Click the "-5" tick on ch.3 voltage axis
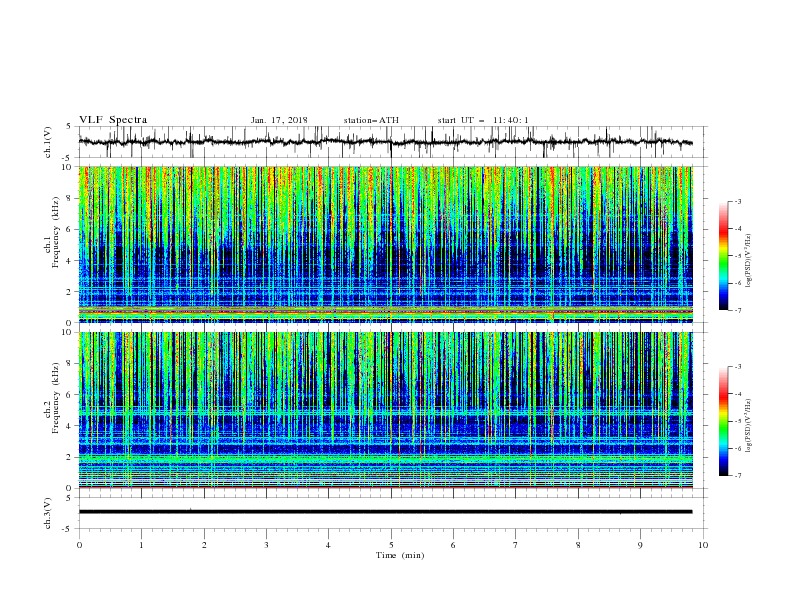The height and width of the screenshot is (612, 792). pyautogui.click(x=68, y=529)
